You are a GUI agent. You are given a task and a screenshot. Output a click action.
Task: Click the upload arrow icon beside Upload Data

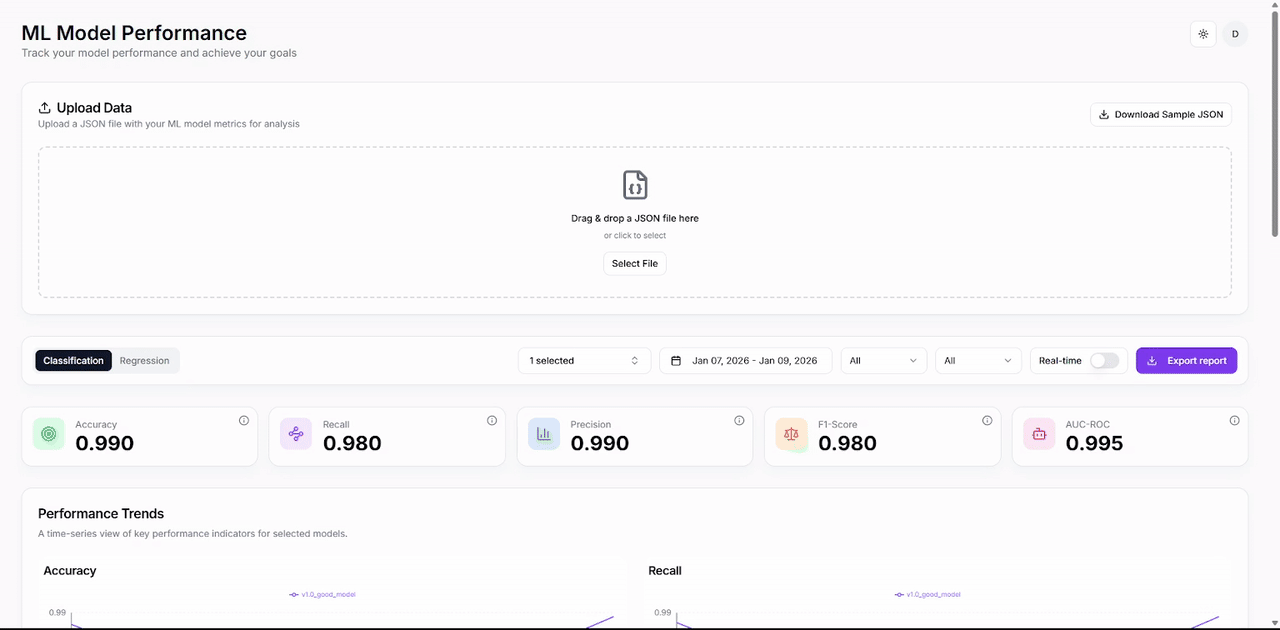pyautogui.click(x=44, y=107)
